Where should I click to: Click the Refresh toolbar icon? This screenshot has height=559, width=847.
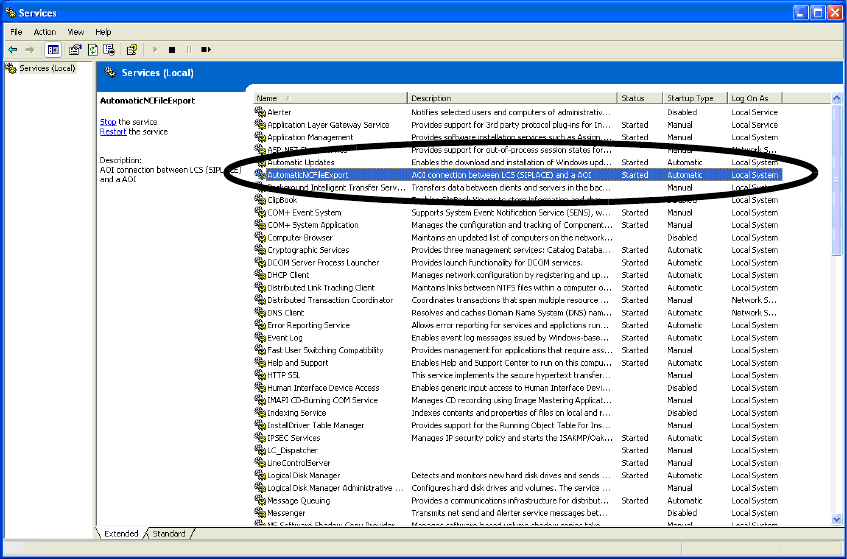click(93, 49)
